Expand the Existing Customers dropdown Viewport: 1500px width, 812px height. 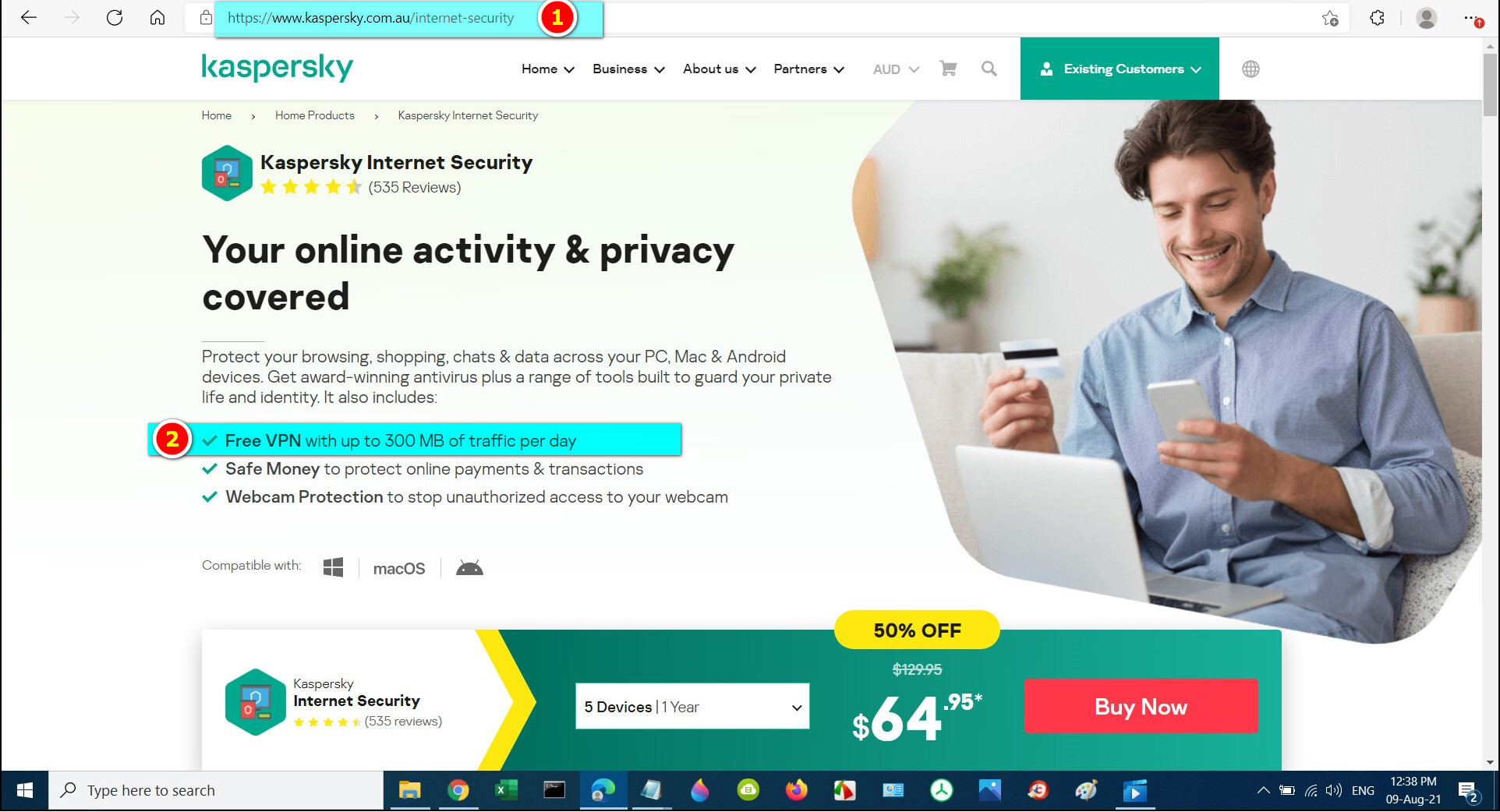pos(1120,69)
